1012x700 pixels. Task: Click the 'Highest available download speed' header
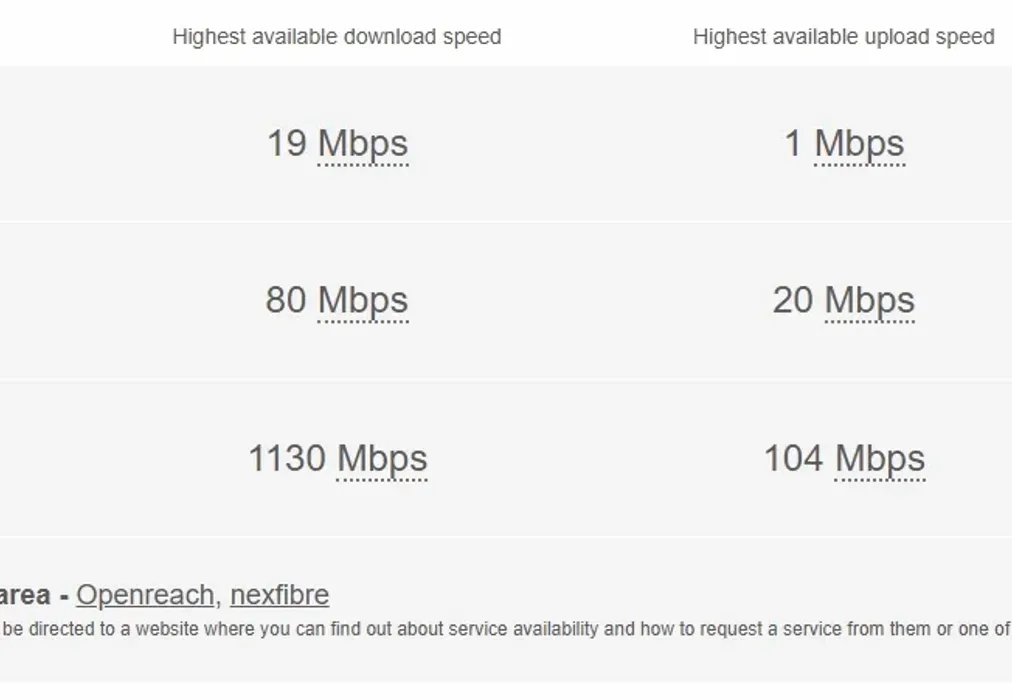(x=337, y=37)
